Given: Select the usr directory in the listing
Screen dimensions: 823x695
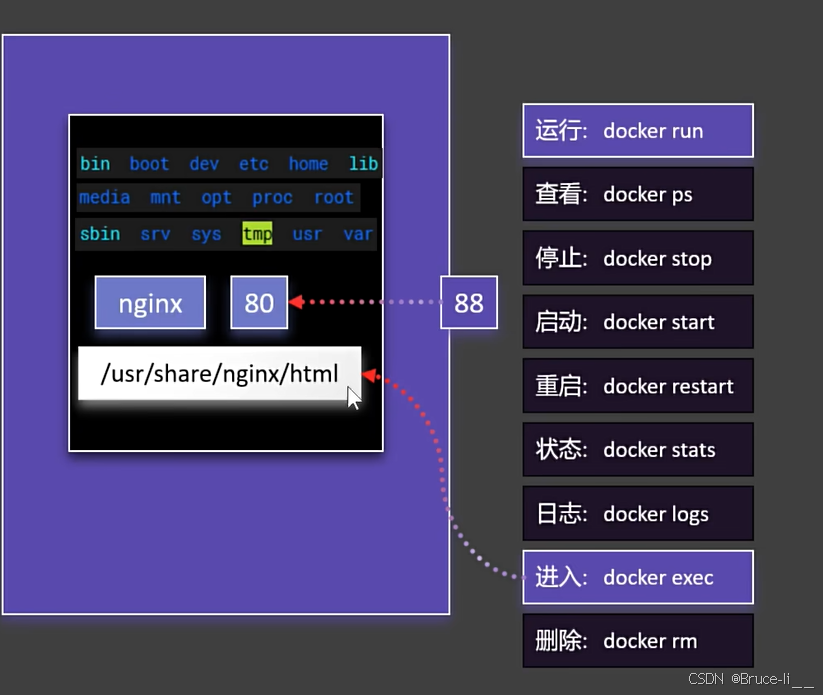Looking at the screenshot, I should pyautogui.click(x=307, y=234).
